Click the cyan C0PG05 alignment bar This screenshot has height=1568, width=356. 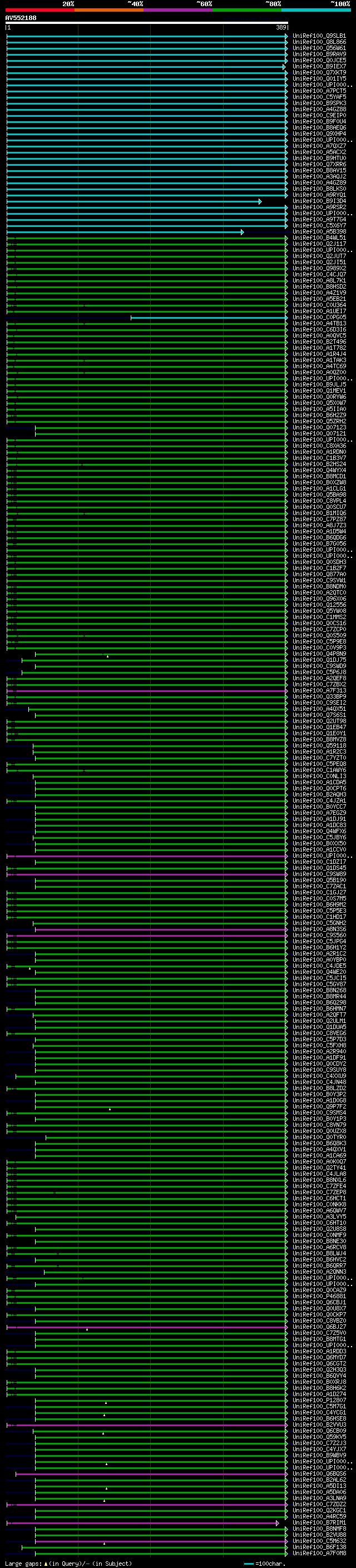(x=209, y=318)
